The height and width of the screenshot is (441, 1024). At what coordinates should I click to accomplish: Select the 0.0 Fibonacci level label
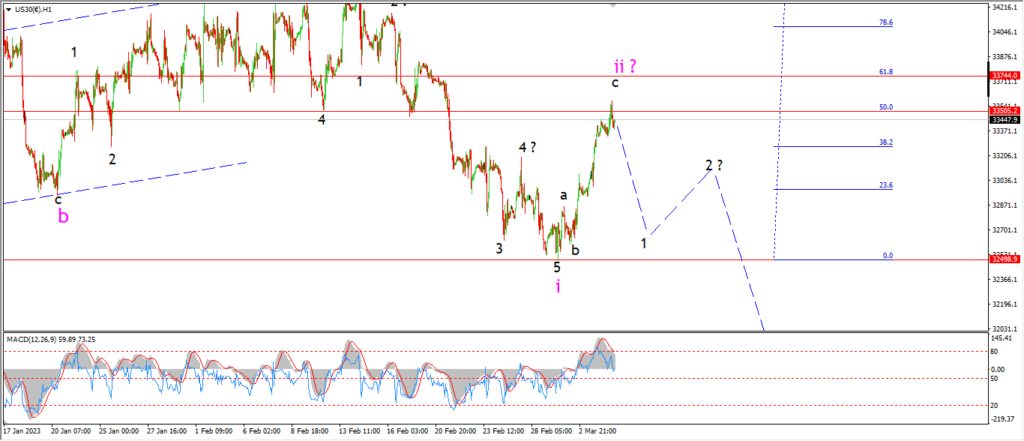pos(888,255)
